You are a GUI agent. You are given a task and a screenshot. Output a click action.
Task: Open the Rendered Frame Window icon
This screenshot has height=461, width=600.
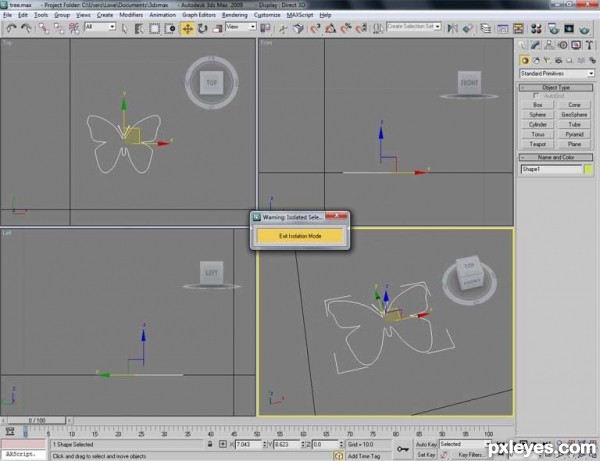(569, 28)
